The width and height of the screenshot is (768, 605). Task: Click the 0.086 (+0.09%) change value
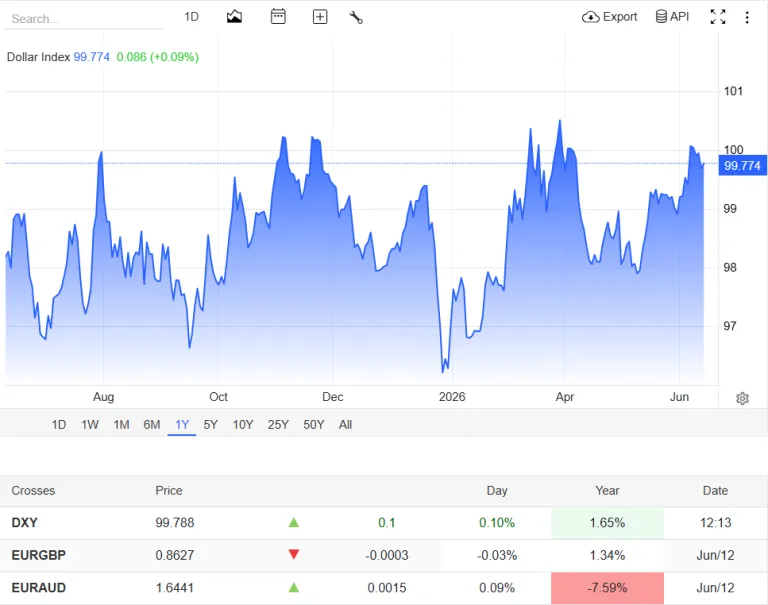[x=157, y=57]
